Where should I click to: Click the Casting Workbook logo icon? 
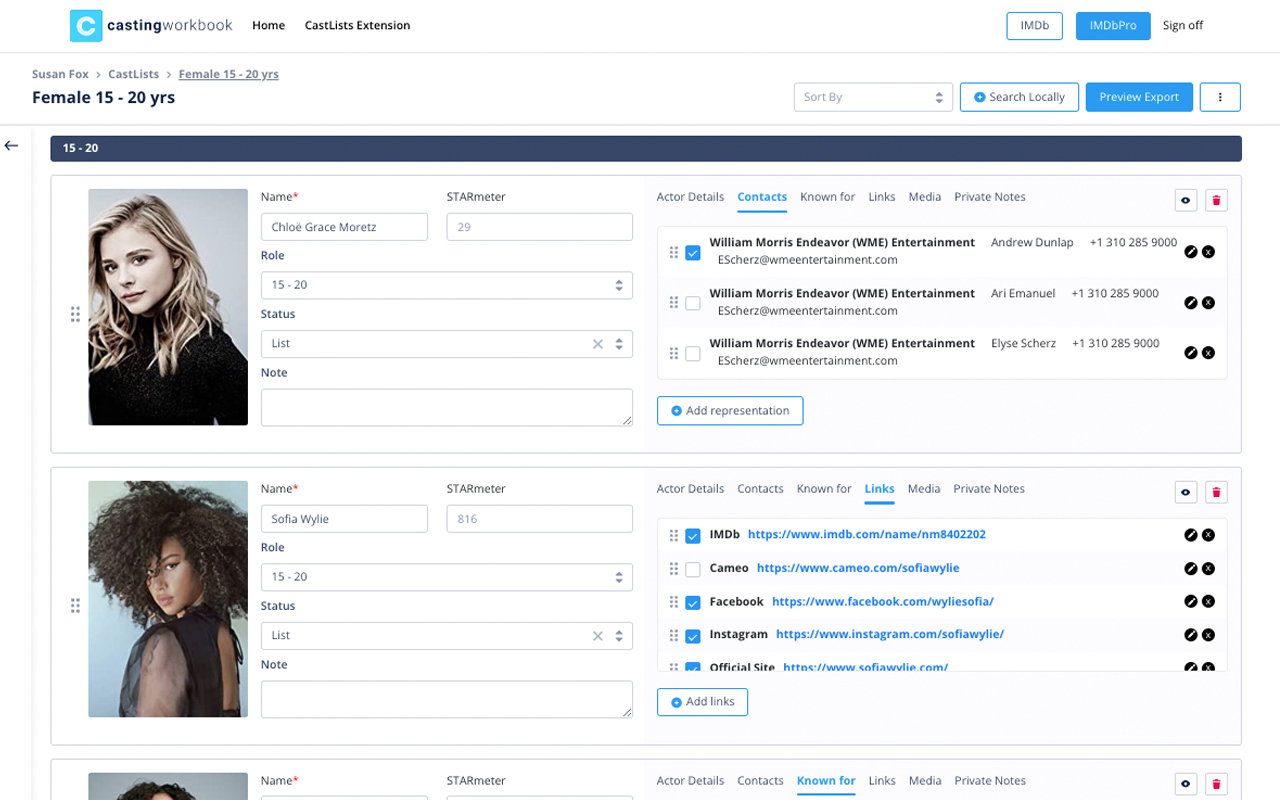[86, 26]
